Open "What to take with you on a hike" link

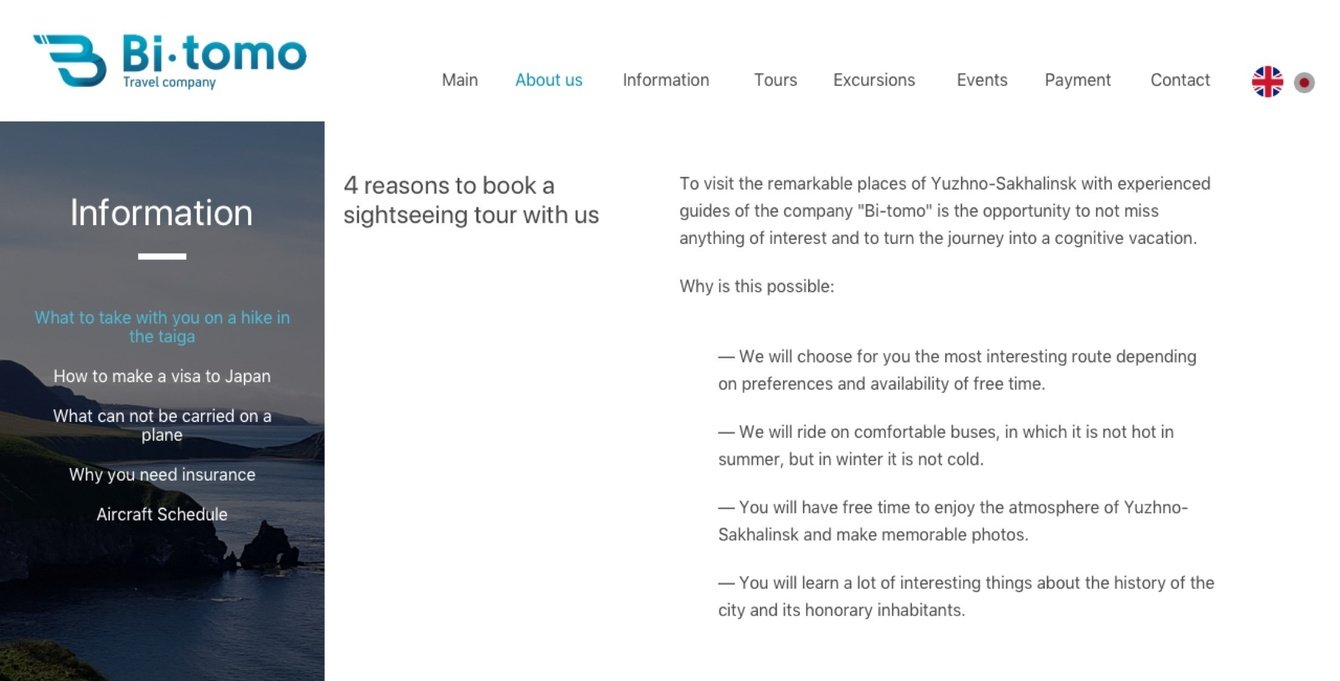click(x=162, y=327)
